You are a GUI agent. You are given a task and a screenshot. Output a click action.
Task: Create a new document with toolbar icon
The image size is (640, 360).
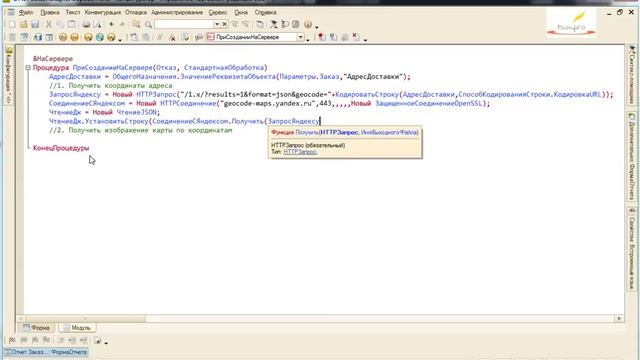(x=12, y=24)
